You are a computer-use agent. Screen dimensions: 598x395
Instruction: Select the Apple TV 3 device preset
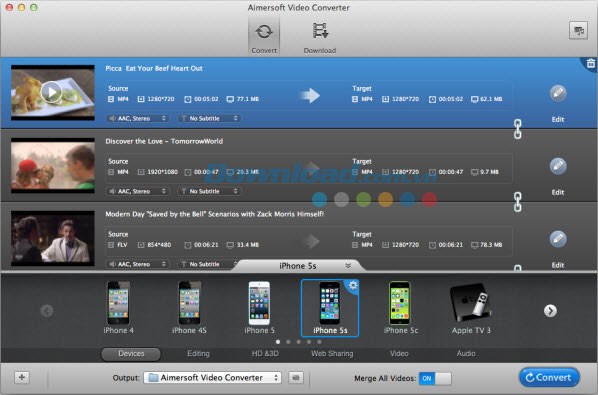point(471,308)
